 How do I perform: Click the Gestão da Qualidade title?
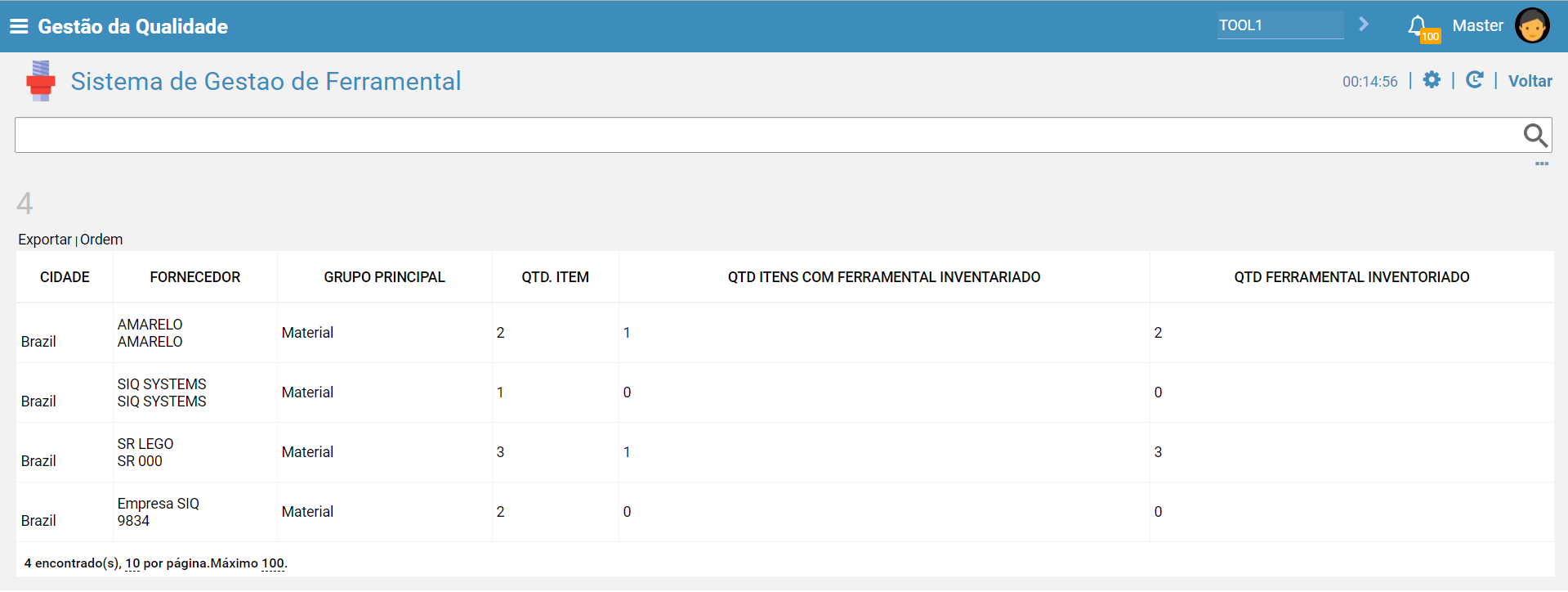(133, 26)
